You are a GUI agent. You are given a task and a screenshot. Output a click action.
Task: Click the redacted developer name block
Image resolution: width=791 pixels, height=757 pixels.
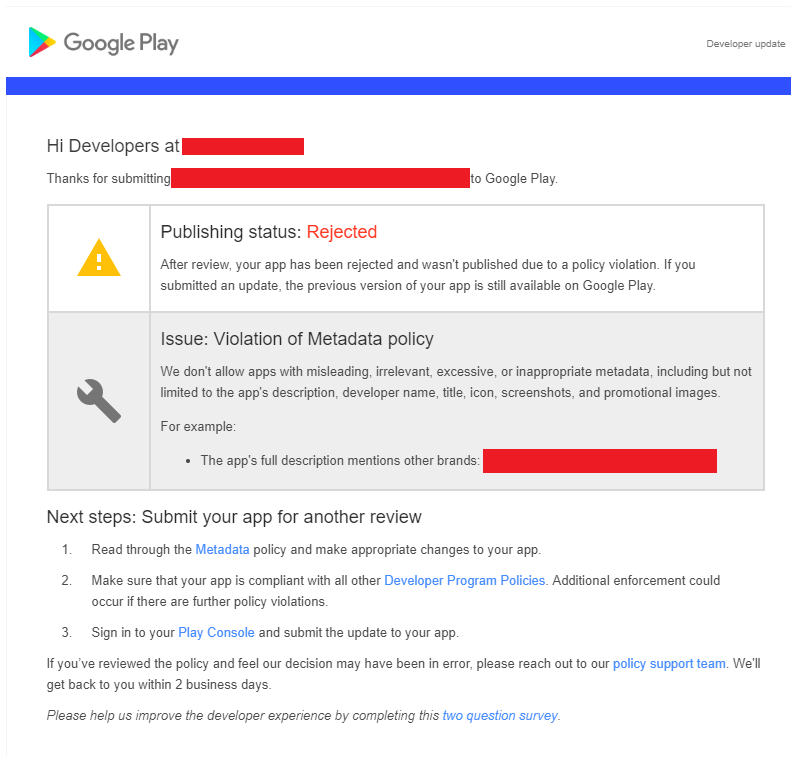pos(243,146)
